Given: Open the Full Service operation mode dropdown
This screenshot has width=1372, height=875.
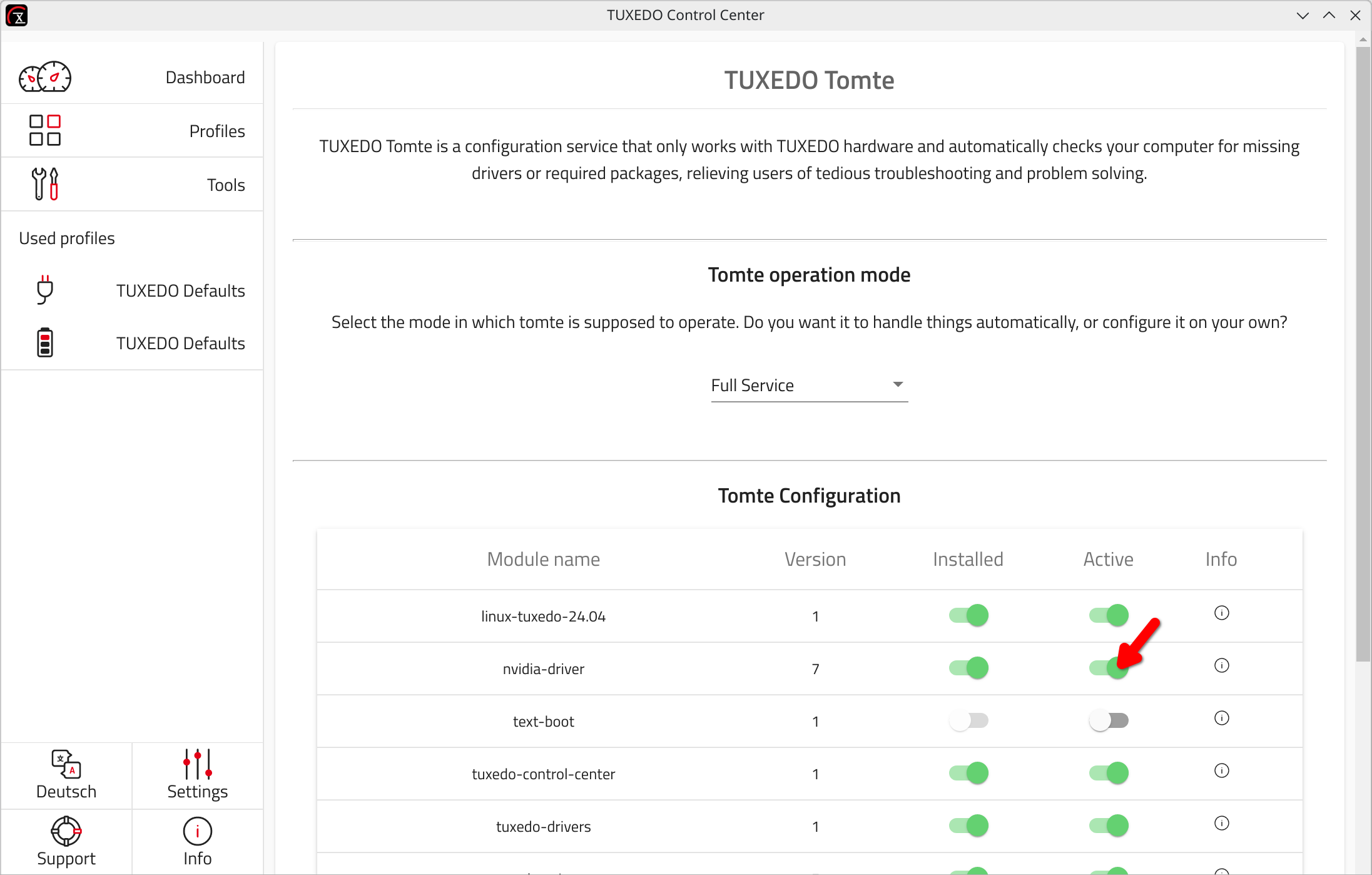Looking at the screenshot, I should tap(810, 386).
